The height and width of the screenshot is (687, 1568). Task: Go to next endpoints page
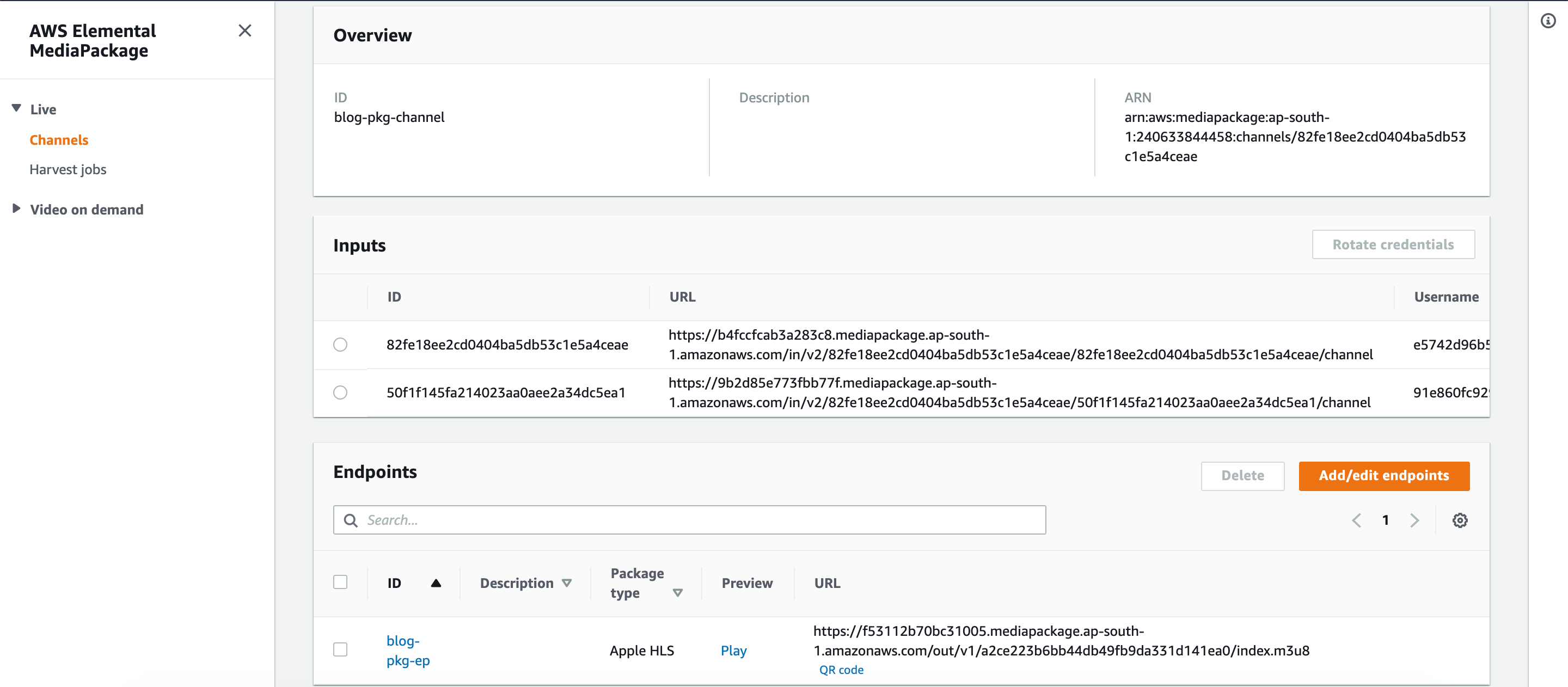[1414, 520]
